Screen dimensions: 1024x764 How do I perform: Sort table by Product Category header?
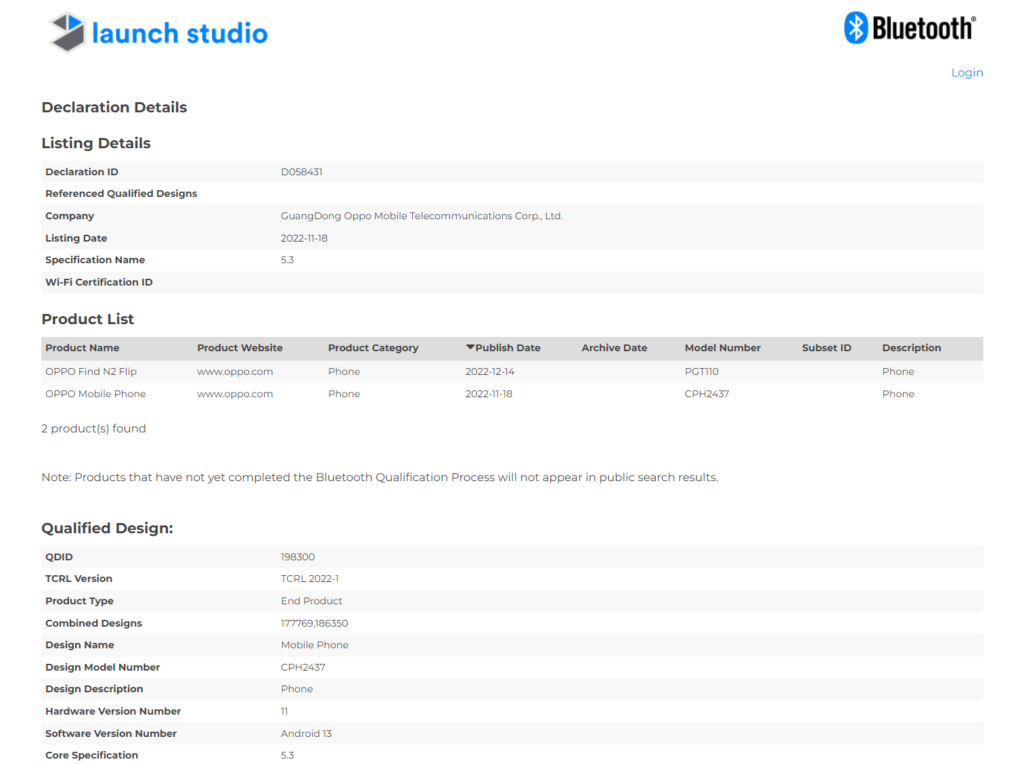pyautogui.click(x=373, y=348)
